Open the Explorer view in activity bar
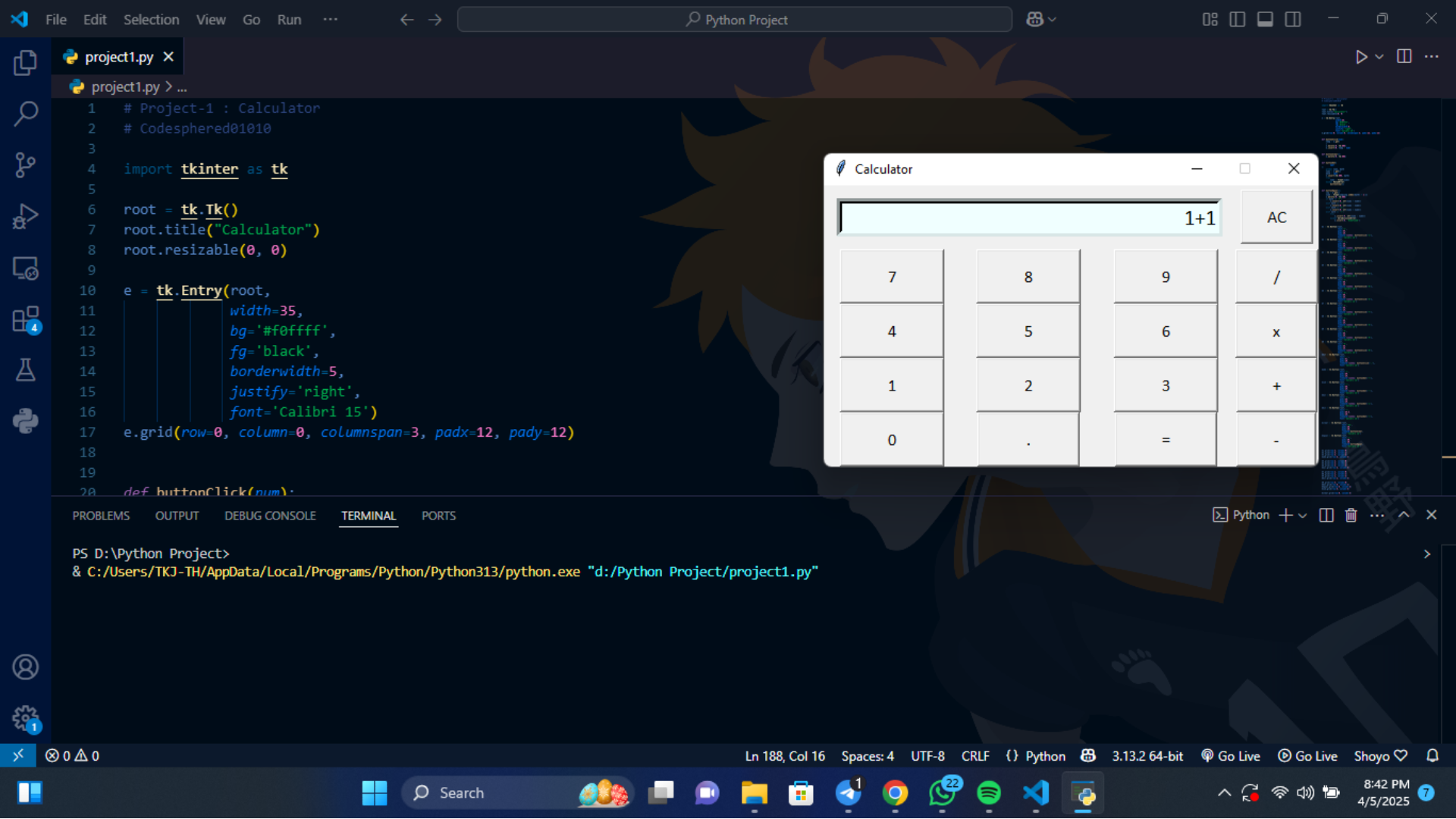This screenshot has width=1456, height=819. pos(25,62)
